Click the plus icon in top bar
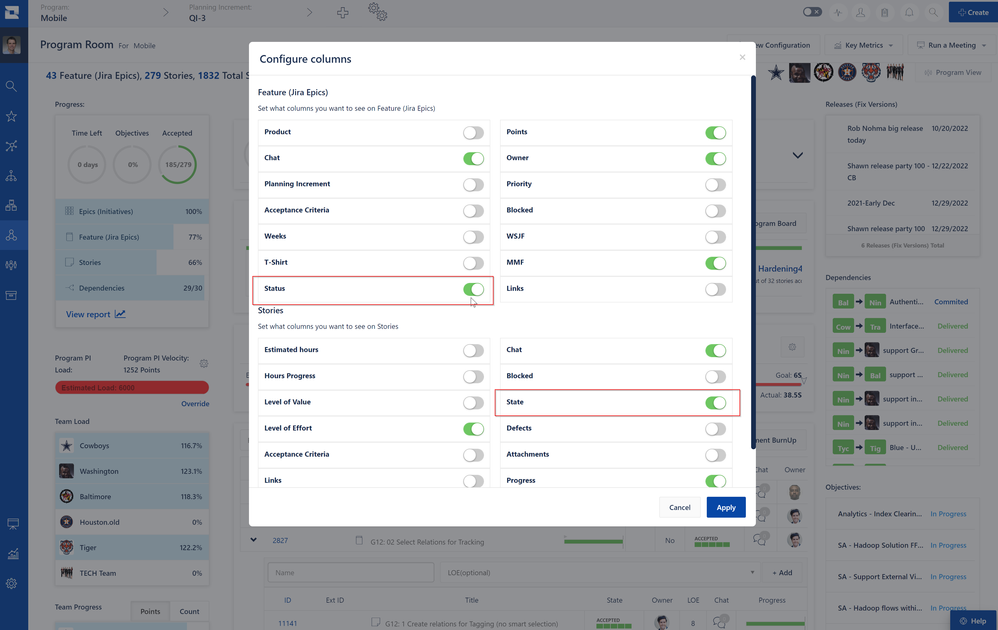 coord(342,13)
